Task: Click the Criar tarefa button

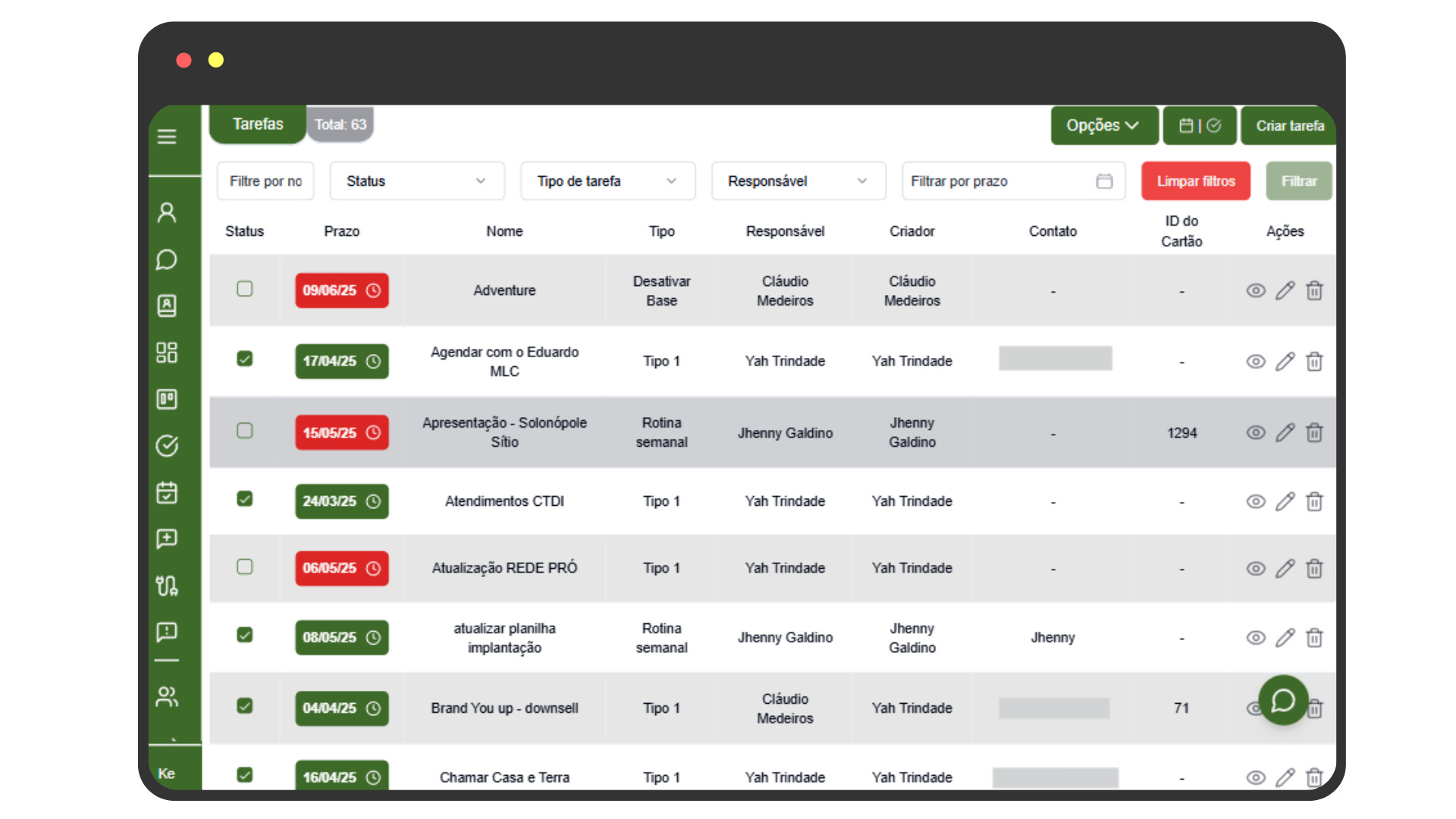Action: pos(1288,125)
